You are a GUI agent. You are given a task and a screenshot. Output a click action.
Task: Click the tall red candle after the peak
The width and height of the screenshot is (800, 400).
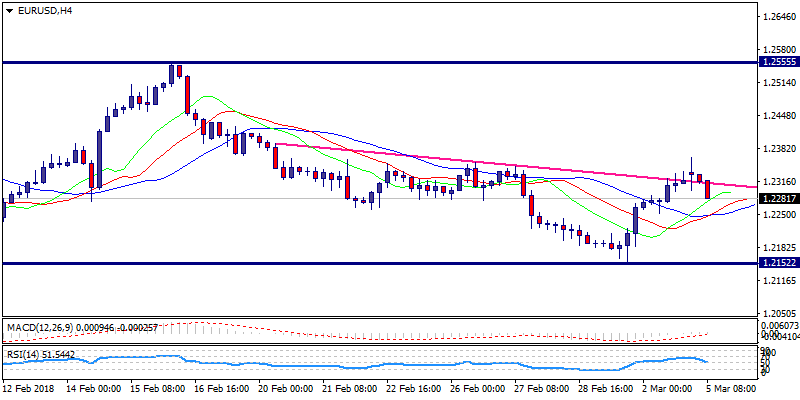pyautogui.click(x=187, y=95)
